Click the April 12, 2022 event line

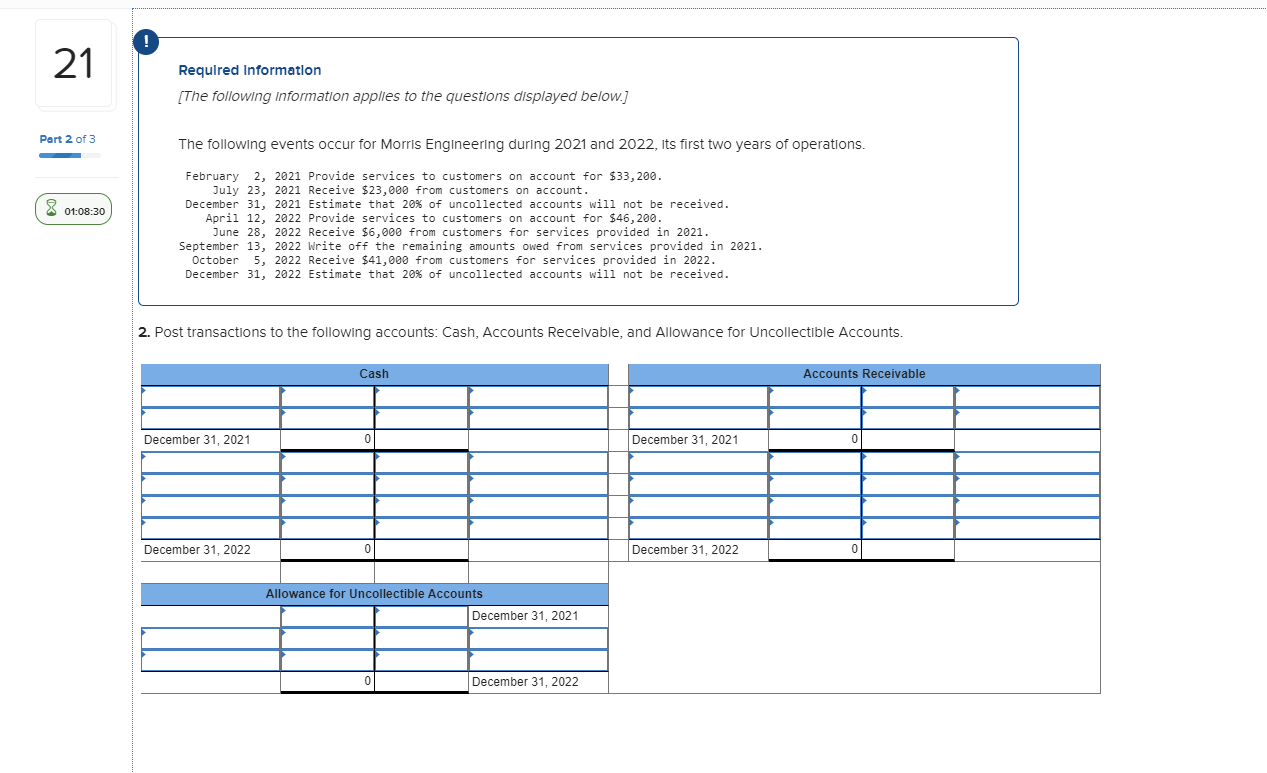[434, 218]
